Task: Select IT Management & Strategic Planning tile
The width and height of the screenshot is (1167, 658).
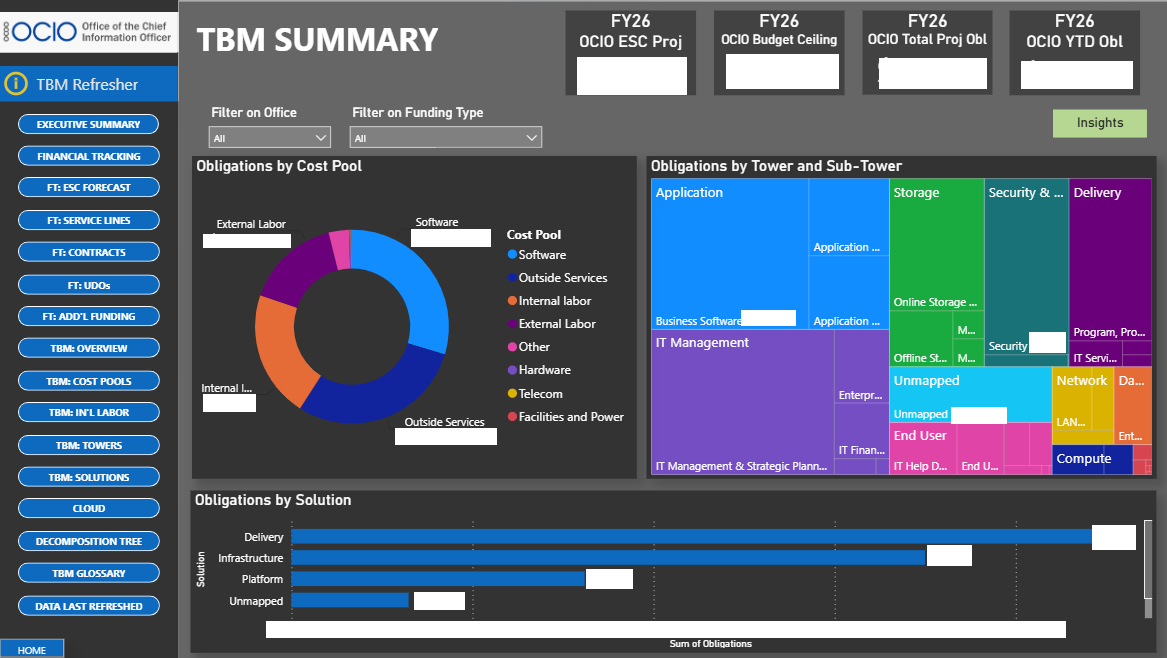Action: point(743,402)
